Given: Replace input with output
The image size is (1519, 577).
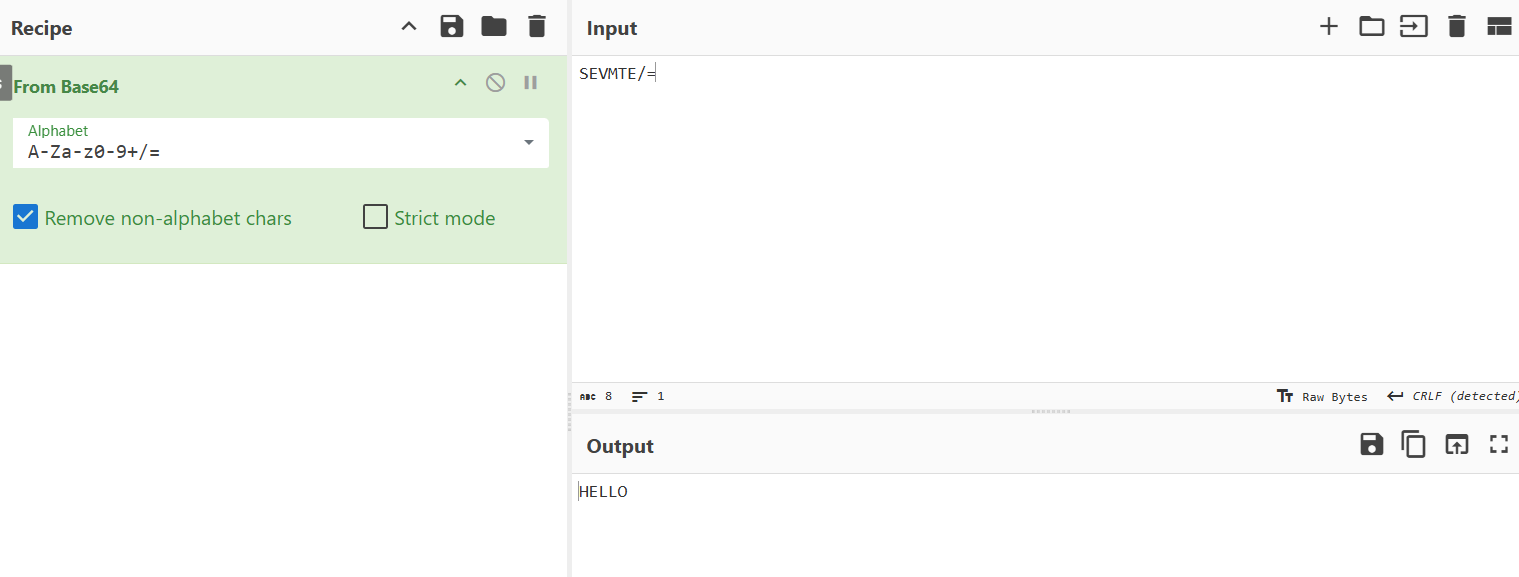Looking at the screenshot, I should [x=1456, y=445].
